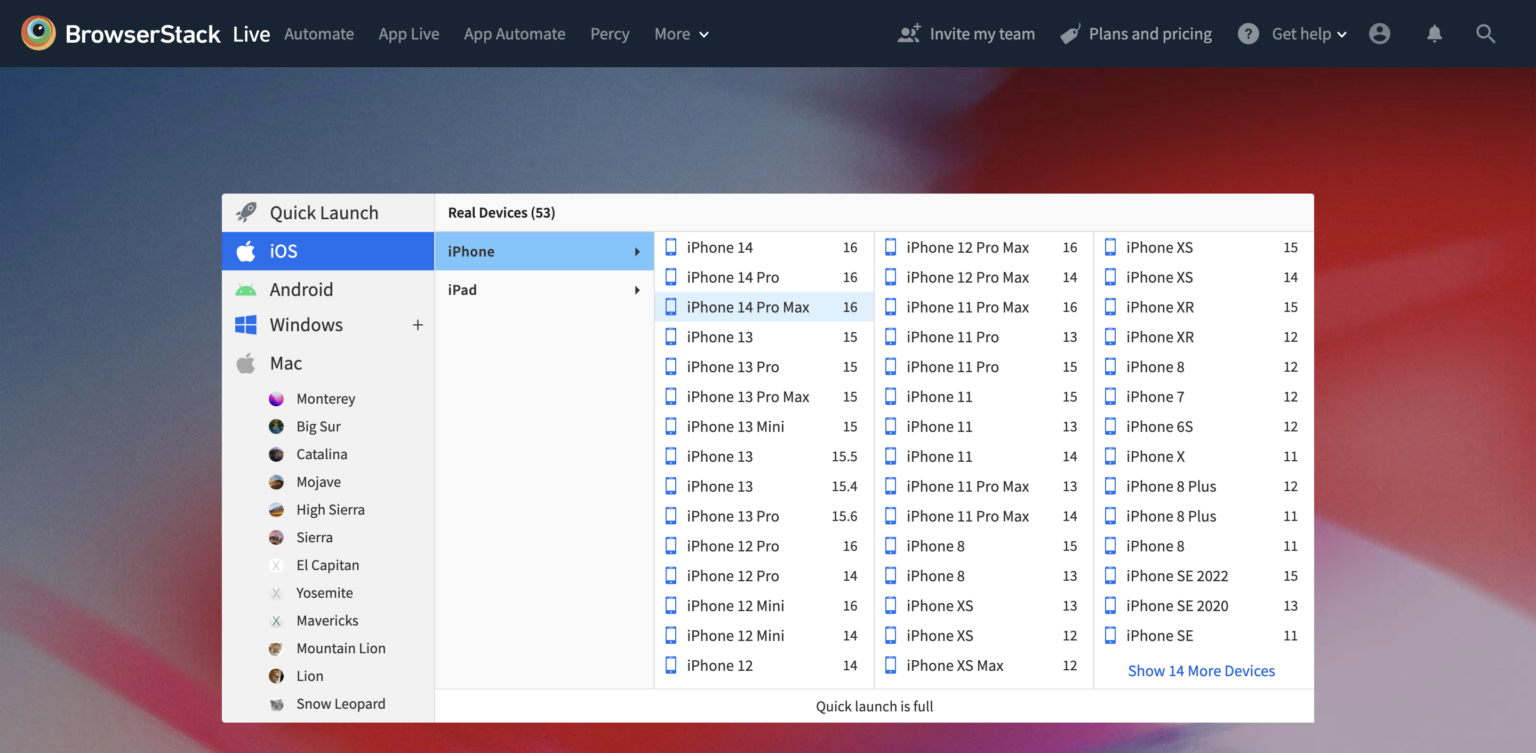Open the user profile icon
The image size is (1536, 753).
click(x=1380, y=33)
